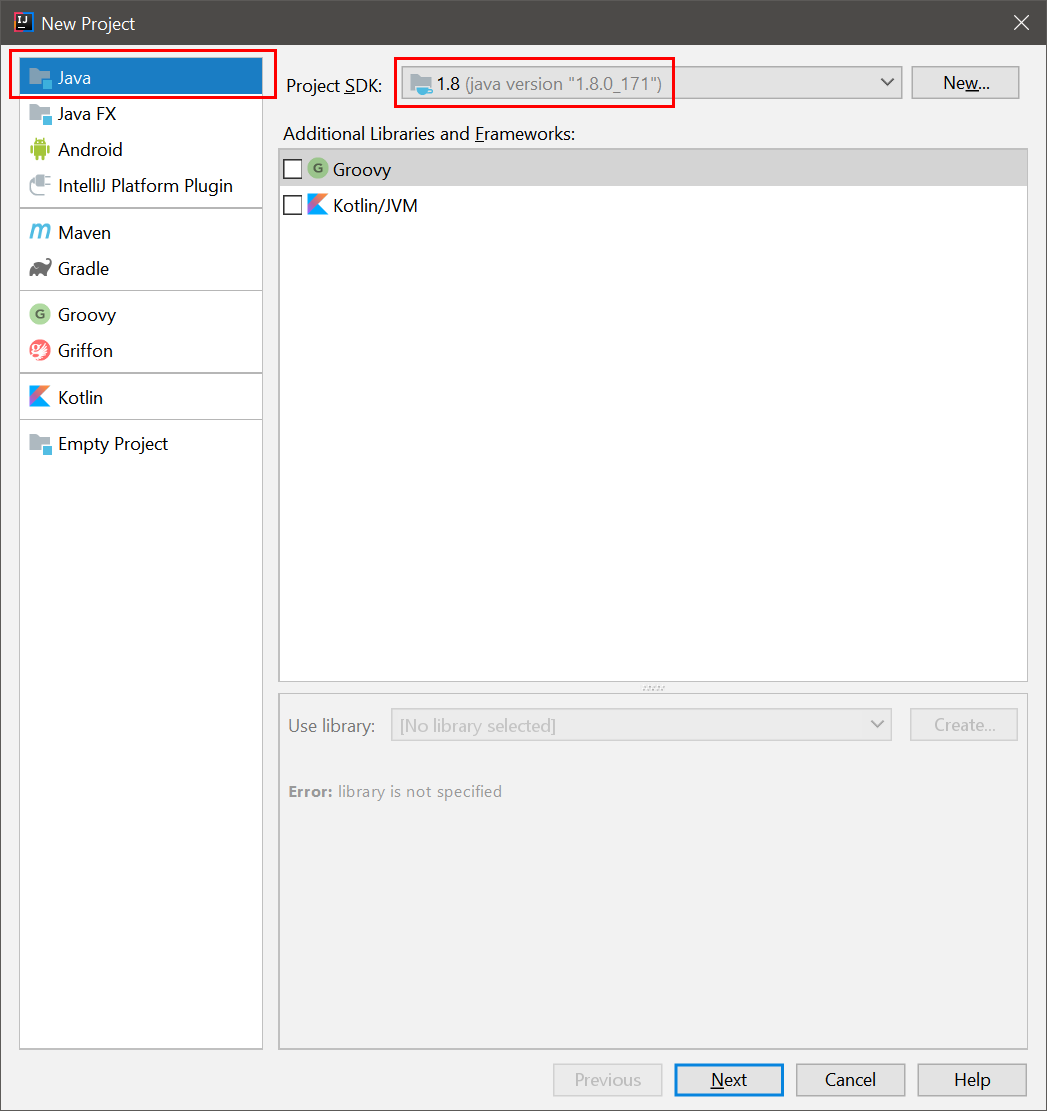Click the 'Project SDK:' label

tap(334, 86)
